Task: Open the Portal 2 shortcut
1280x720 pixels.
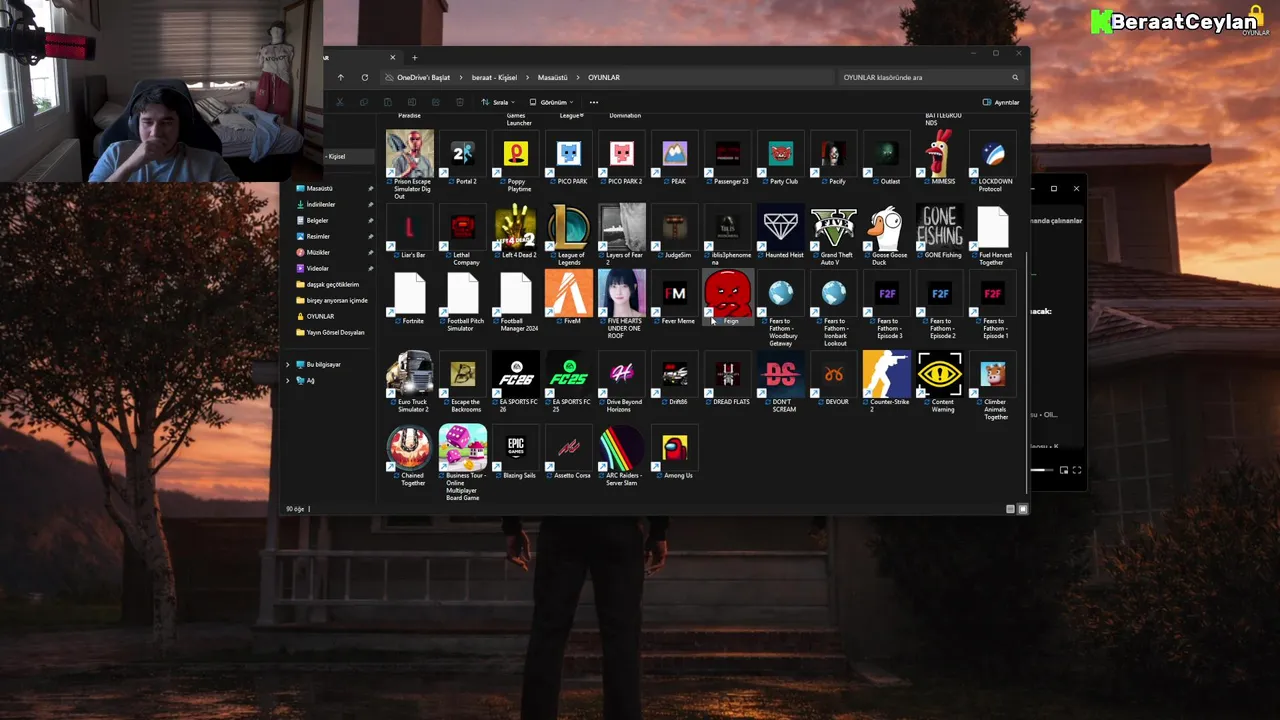Action: (462, 158)
